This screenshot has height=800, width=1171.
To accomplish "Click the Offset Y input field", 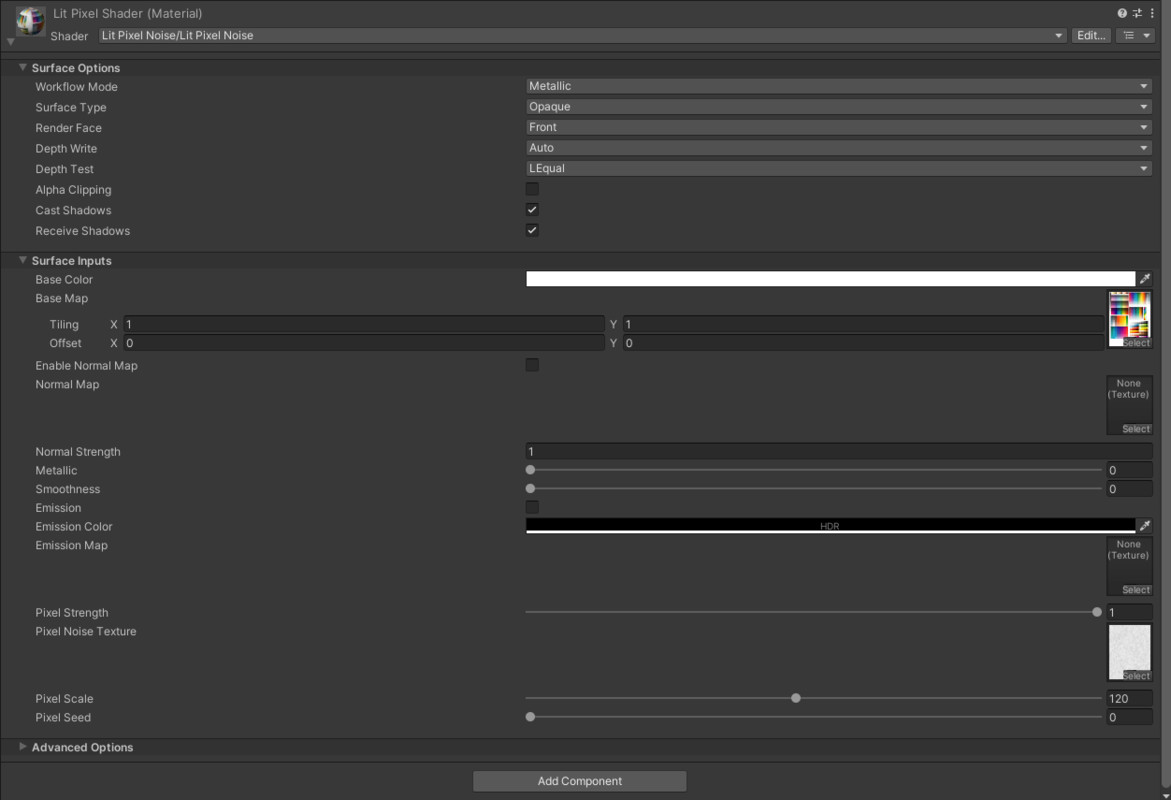I will tap(863, 343).
